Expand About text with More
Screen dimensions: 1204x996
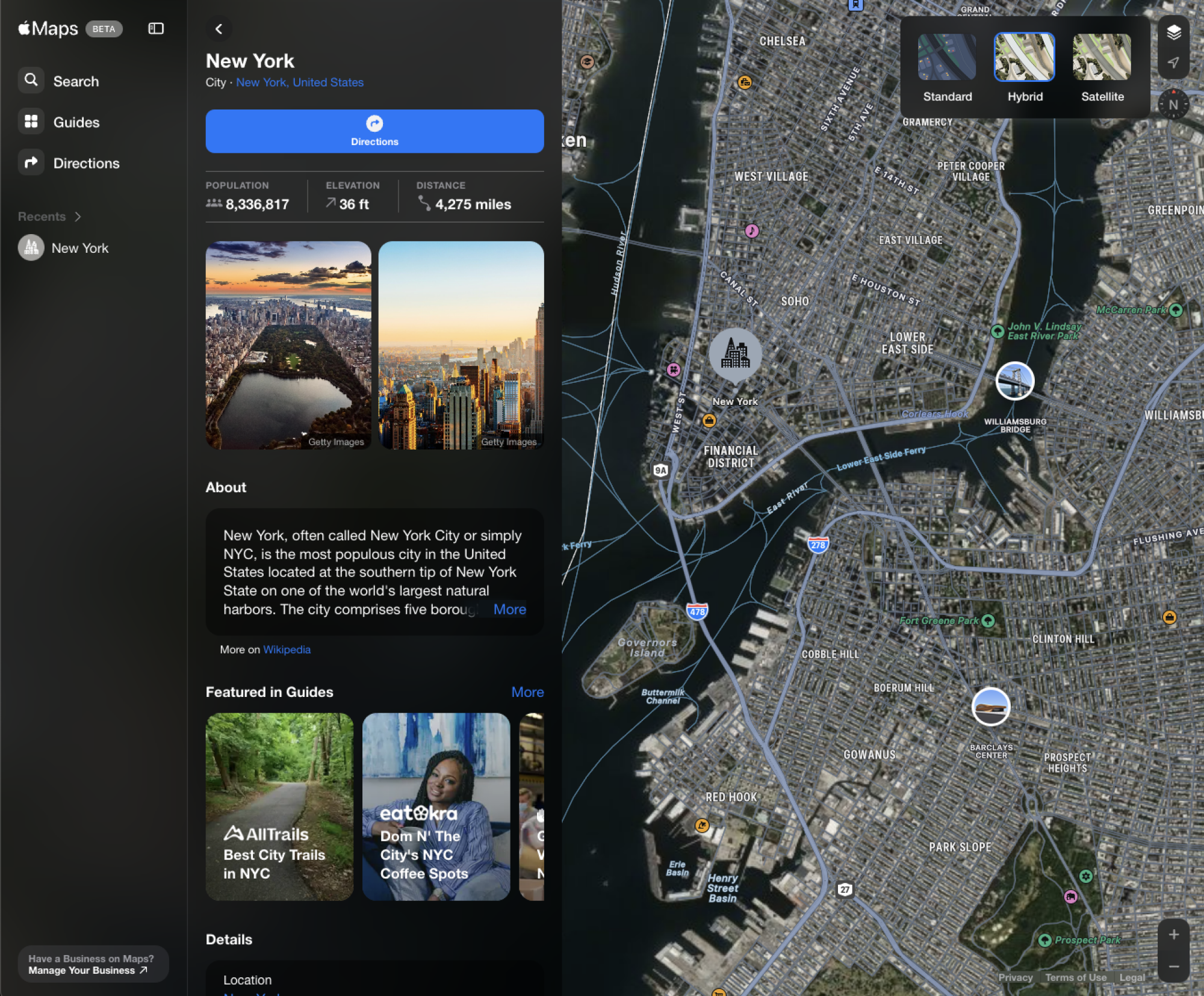click(509, 609)
